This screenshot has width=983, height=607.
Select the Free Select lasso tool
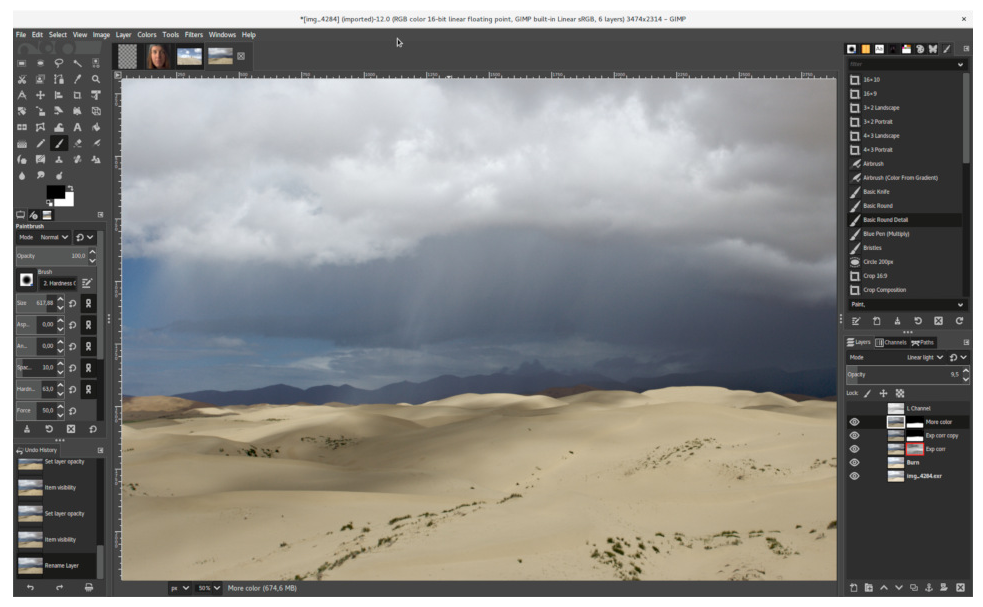(59, 63)
